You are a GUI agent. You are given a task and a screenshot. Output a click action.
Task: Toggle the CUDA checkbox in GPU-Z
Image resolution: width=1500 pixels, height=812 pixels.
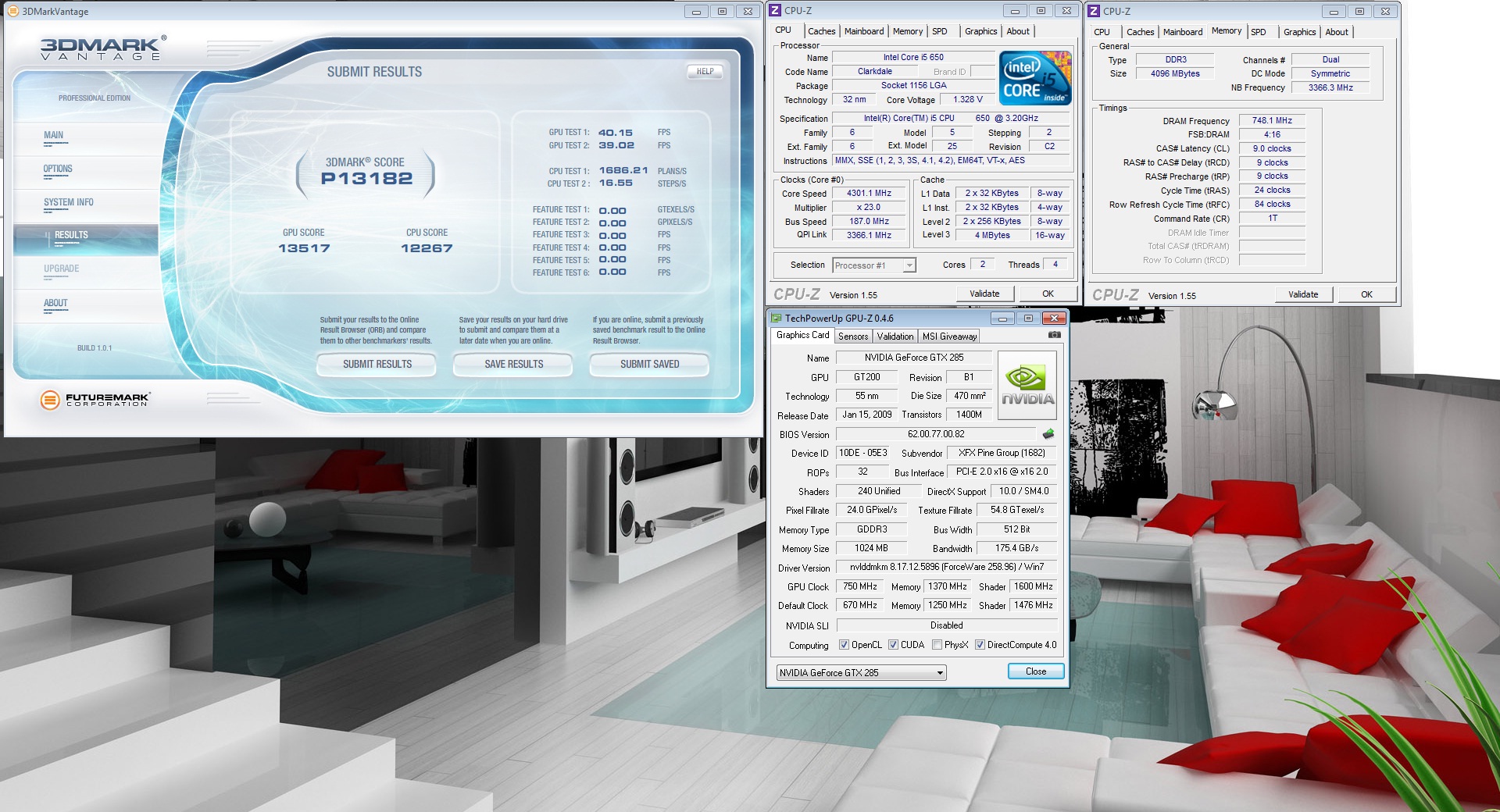coord(893,645)
